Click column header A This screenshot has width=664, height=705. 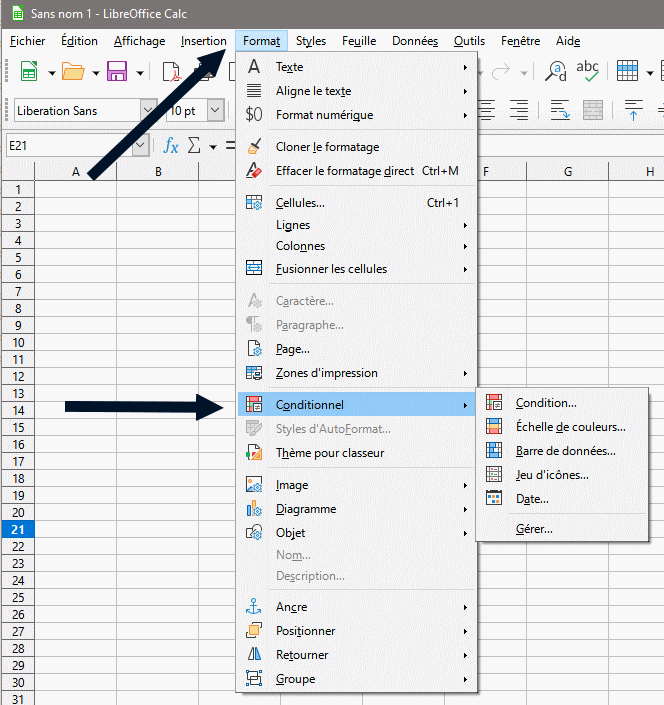click(76, 172)
